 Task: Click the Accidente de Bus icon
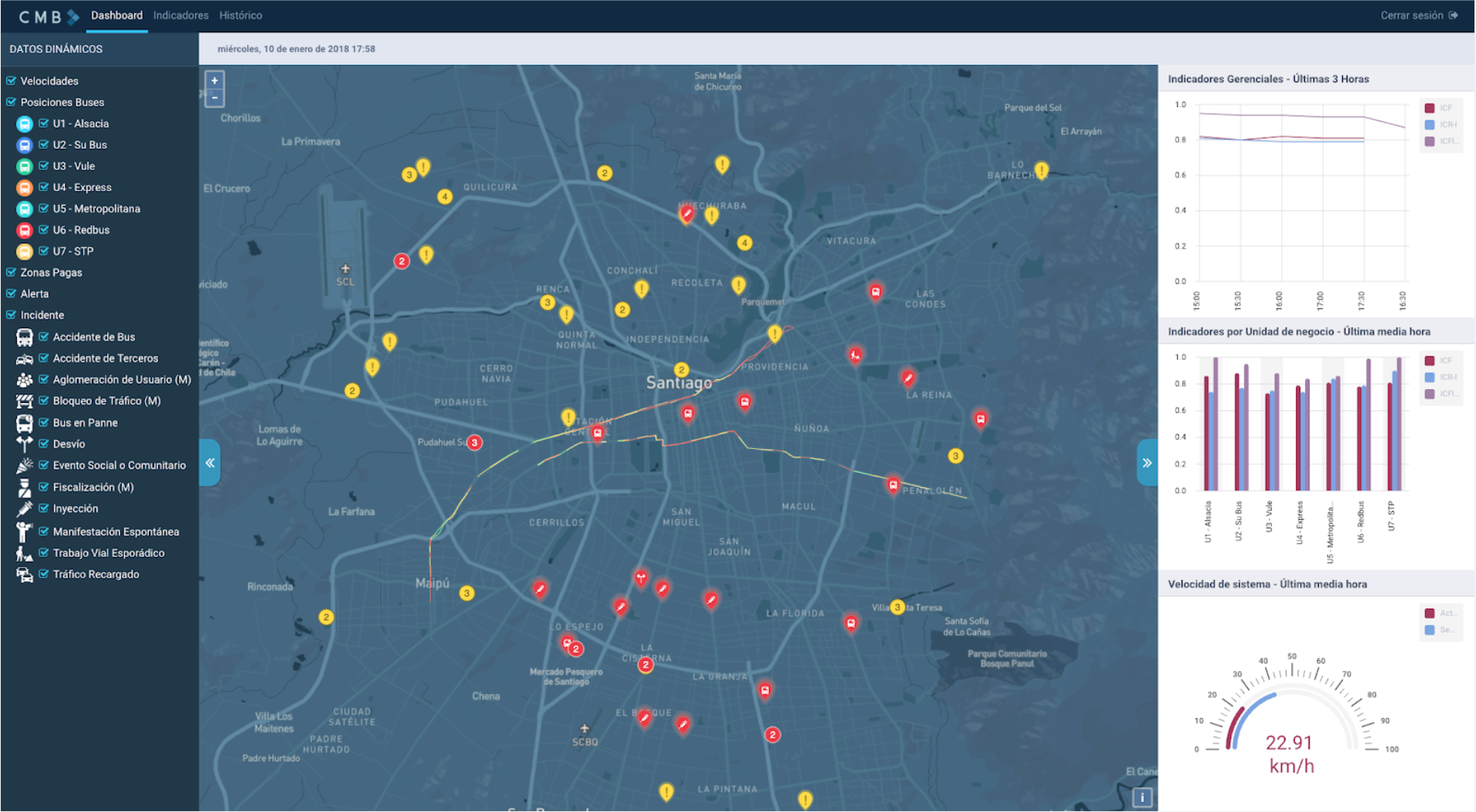pos(25,337)
